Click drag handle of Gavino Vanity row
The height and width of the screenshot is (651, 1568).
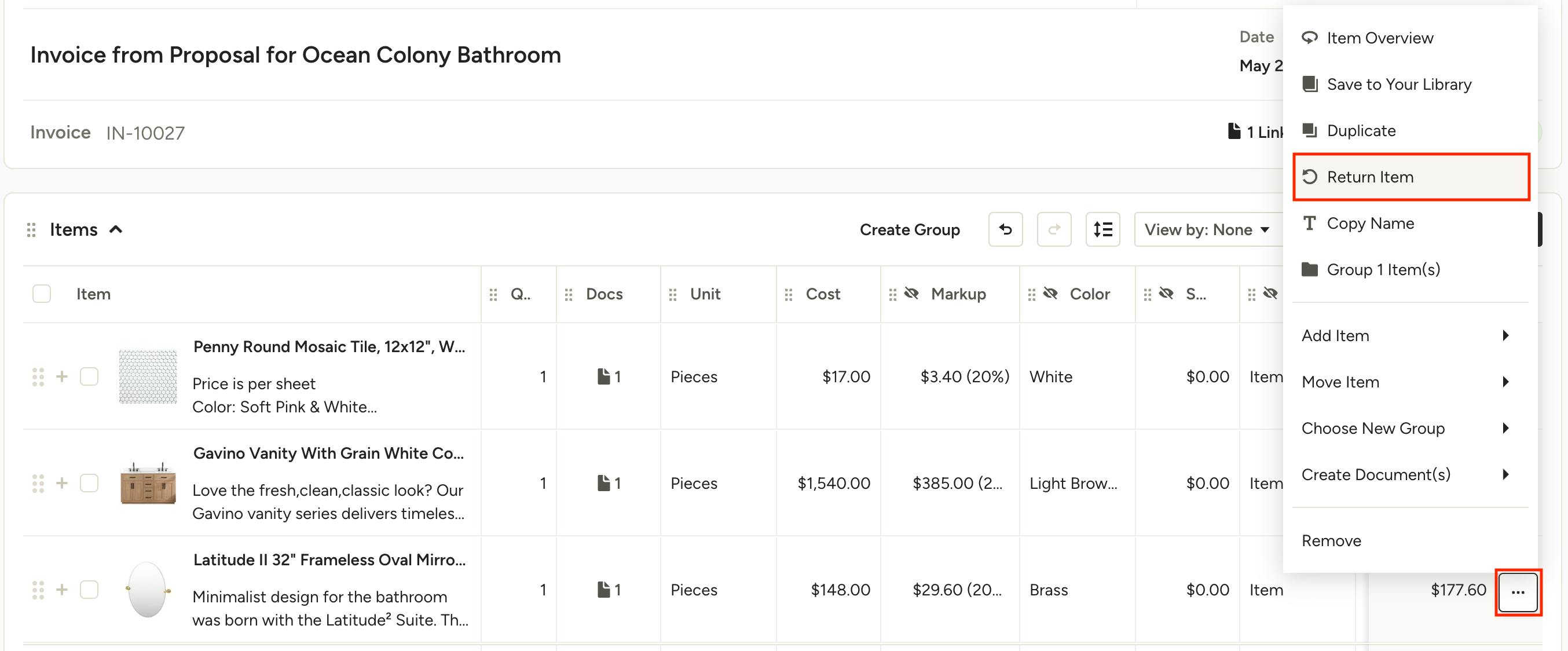coord(38,483)
